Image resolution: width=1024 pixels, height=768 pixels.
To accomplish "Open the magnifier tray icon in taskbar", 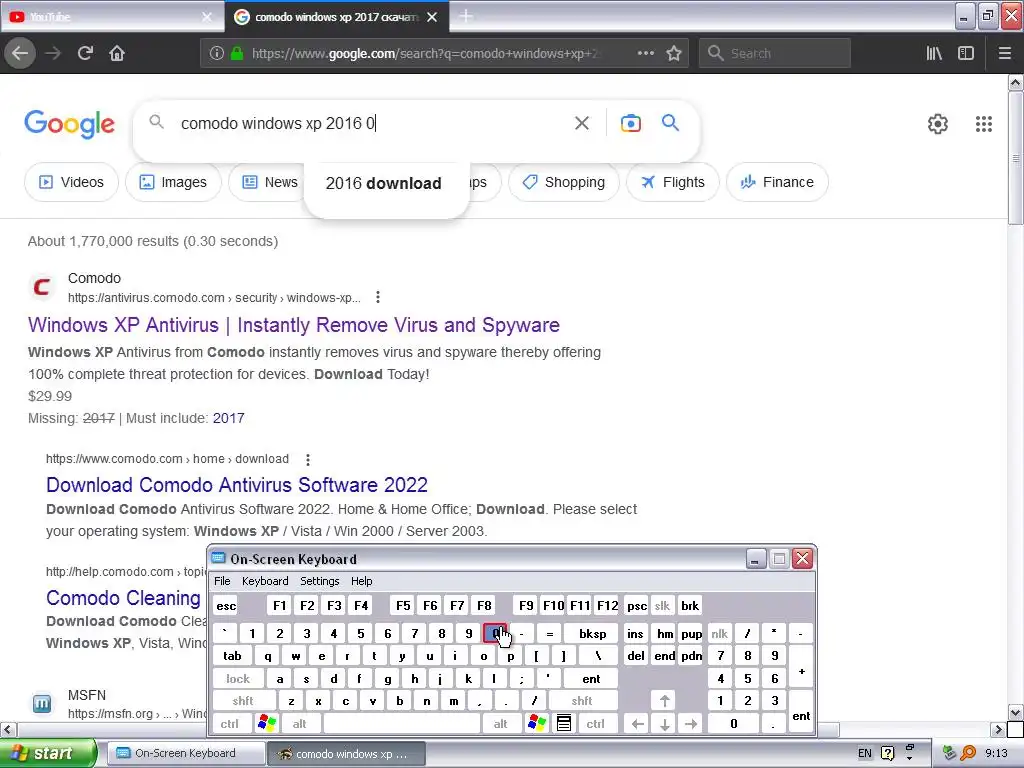I will coord(968,754).
